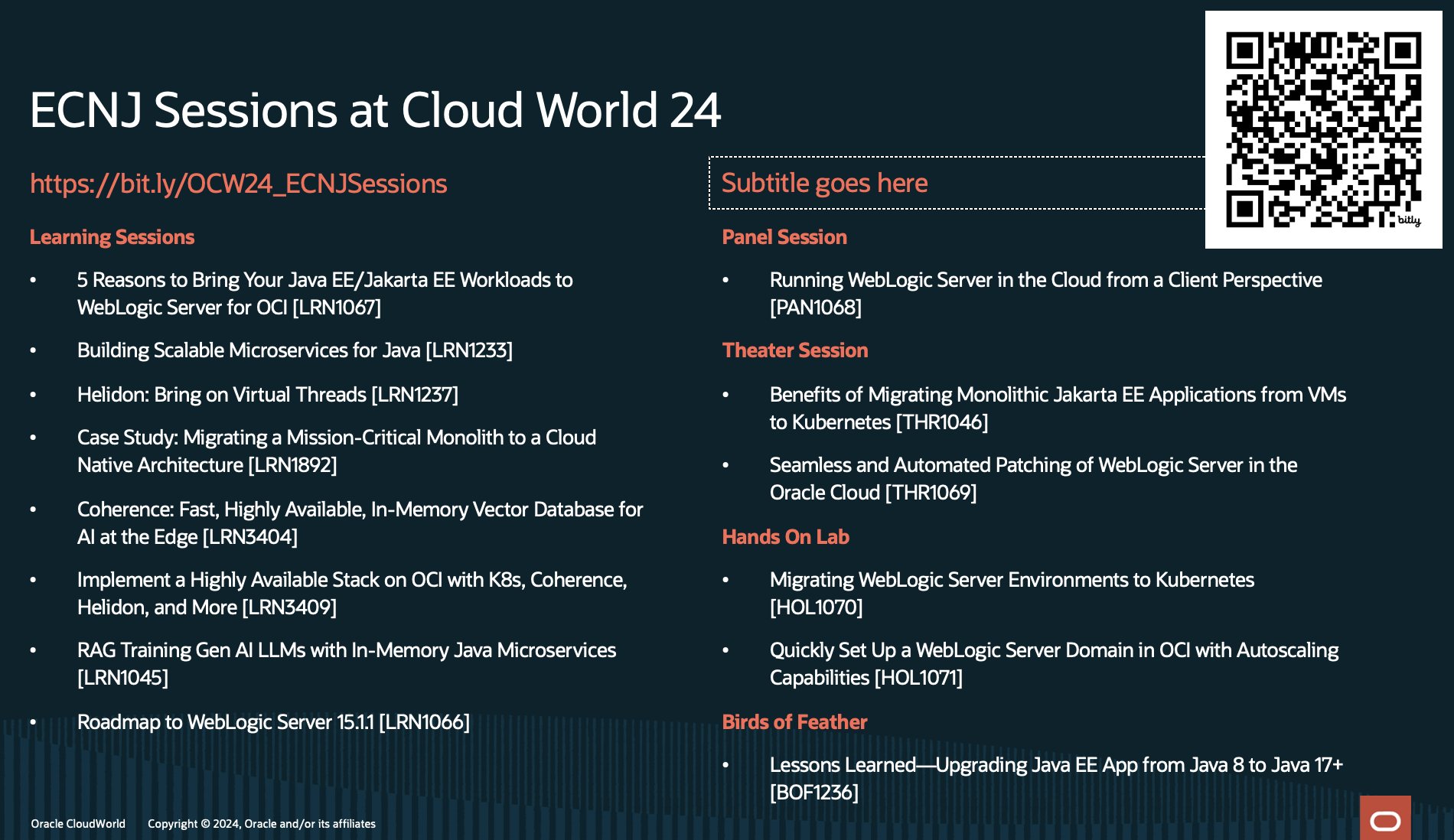The image size is (1454, 840).
Task: Select the 'Theater Session' heading
Action: click(x=795, y=350)
